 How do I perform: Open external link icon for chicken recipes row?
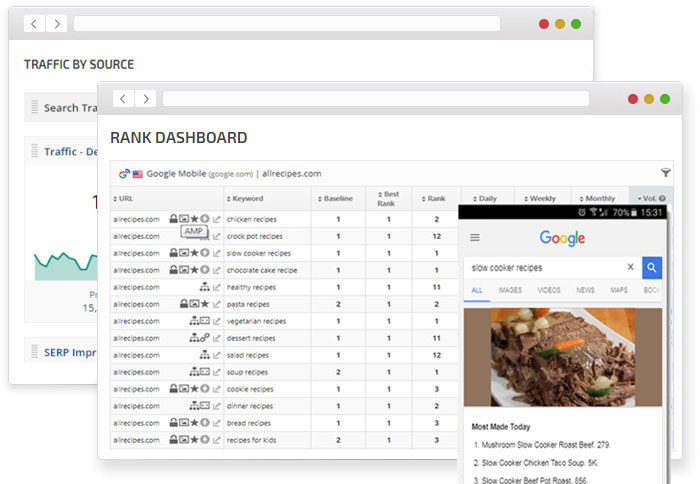[x=217, y=219]
